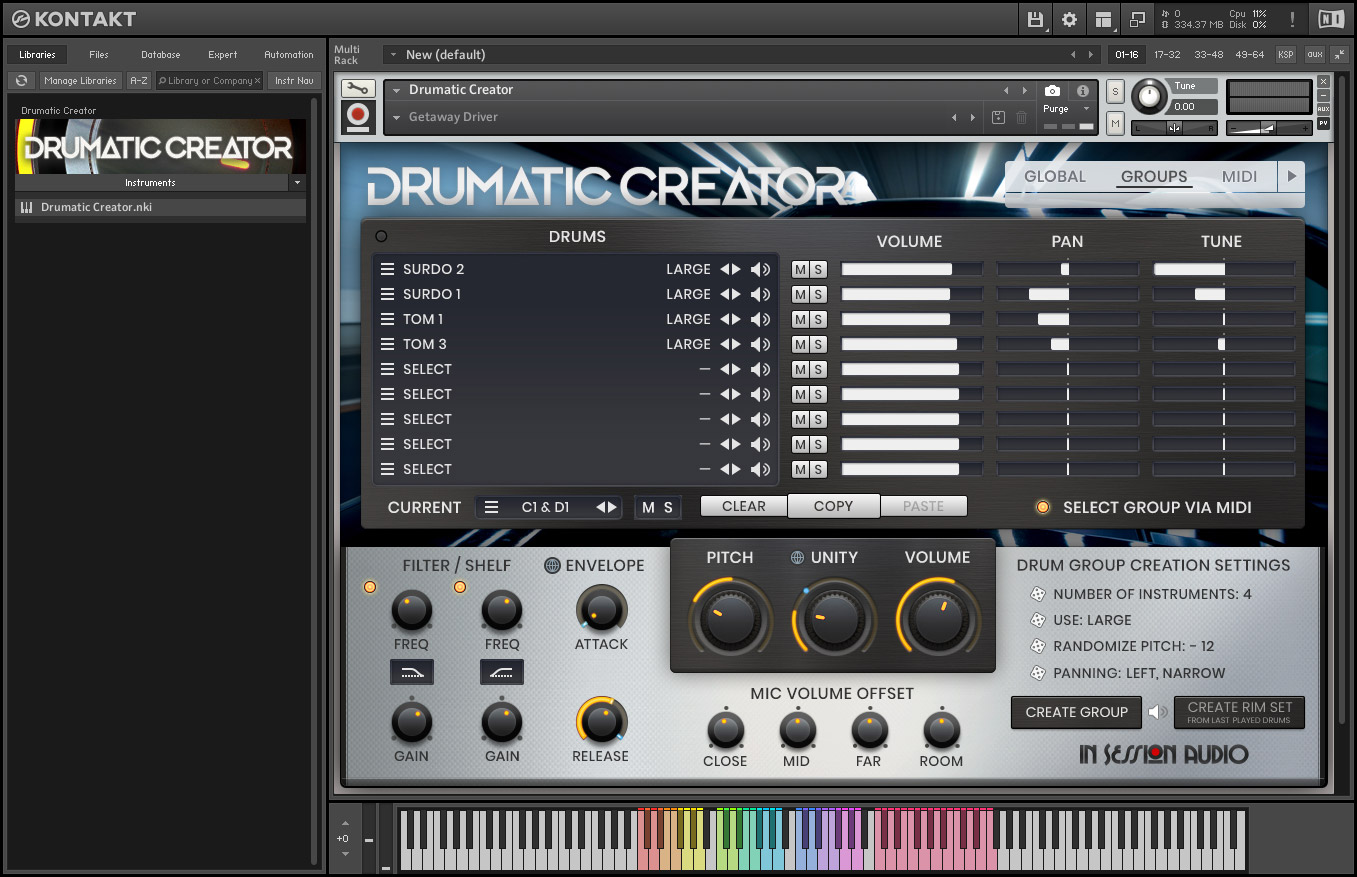Image resolution: width=1357 pixels, height=877 pixels.
Task: Open TOM 3 hamburger menu icon
Action: pos(387,344)
